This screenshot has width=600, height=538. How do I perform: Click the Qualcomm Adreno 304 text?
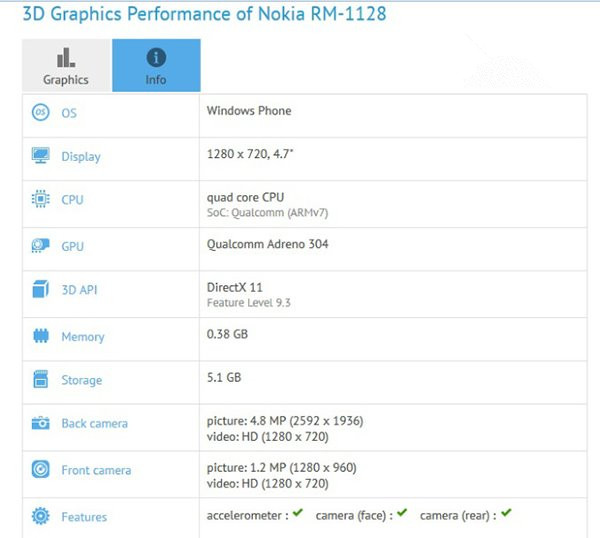coord(267,244)
